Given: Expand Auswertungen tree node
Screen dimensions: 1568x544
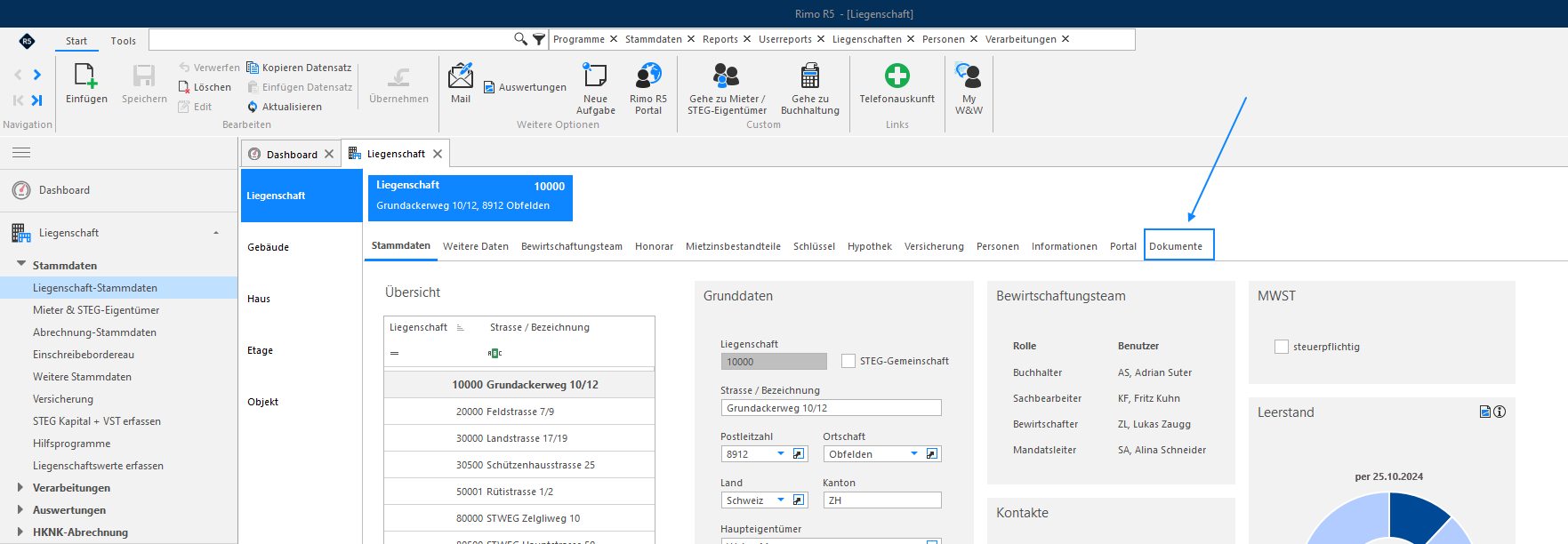Looking at the screenshot, I should pos(20,509).
